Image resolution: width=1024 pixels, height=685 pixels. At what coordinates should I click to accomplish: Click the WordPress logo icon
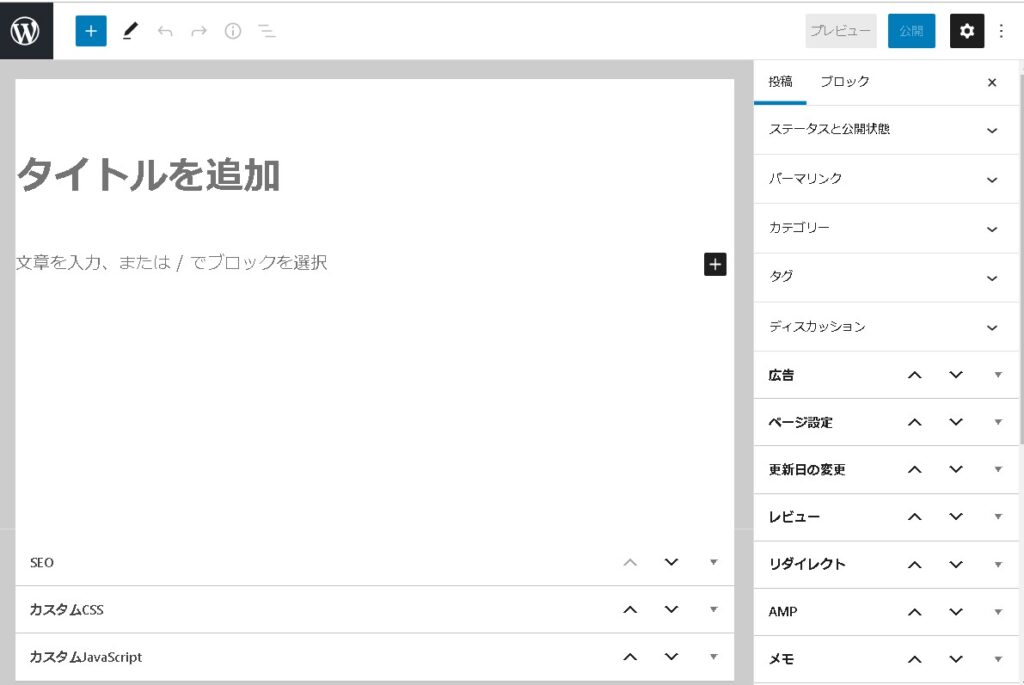(25, 31)
